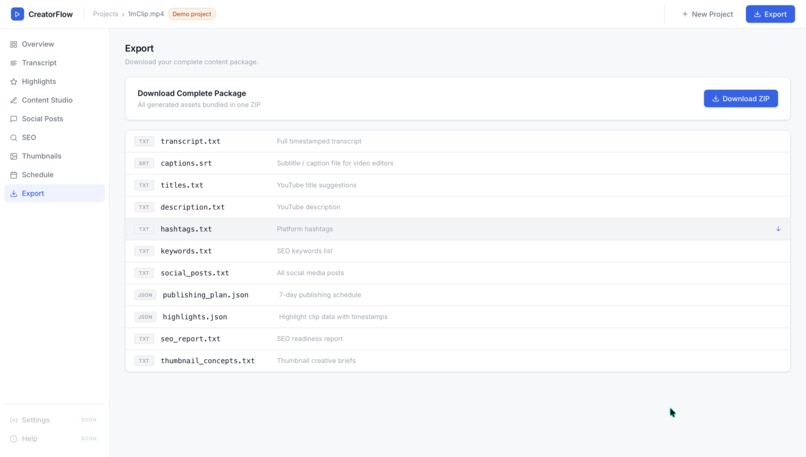Screen dimensions: 806x457
Task: Click the Export download icon in sidebar
Action: tap(13, 193)
